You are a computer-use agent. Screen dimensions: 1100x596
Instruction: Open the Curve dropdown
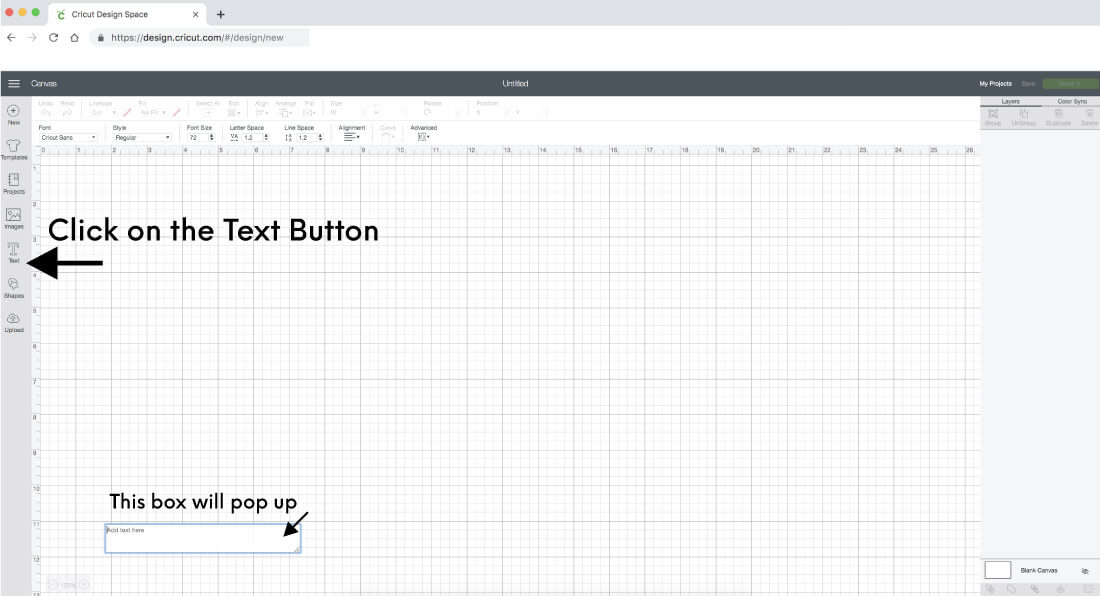[388, 137]
